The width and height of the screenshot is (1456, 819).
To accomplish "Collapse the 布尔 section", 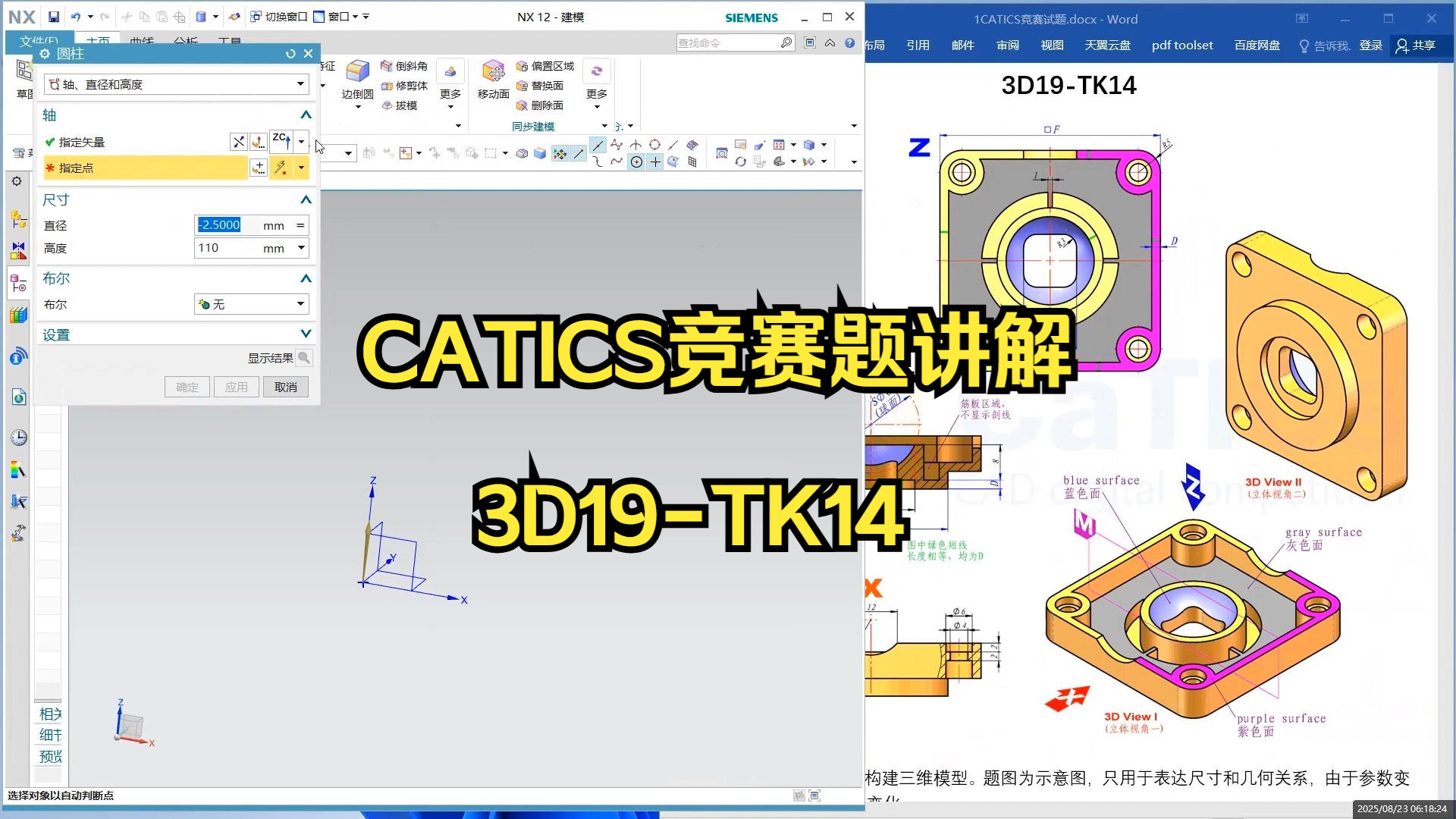I will [x=306, y=279].
